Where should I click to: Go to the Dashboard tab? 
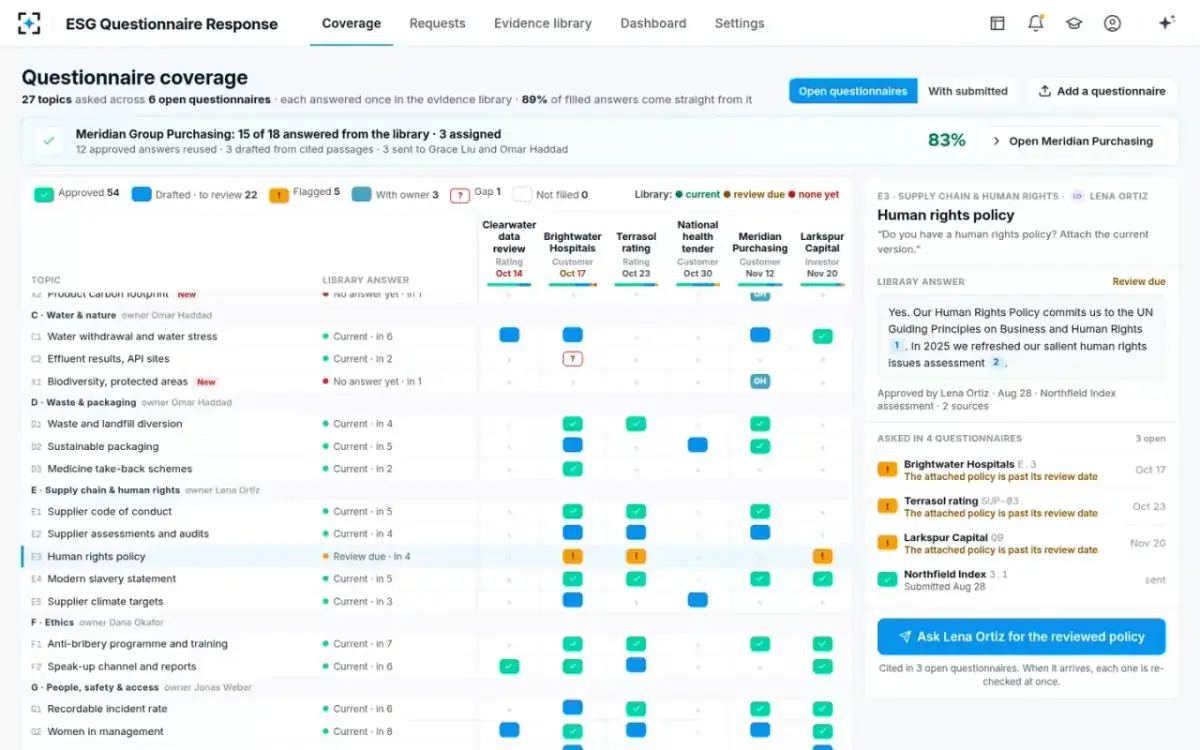tap(653, 23)
